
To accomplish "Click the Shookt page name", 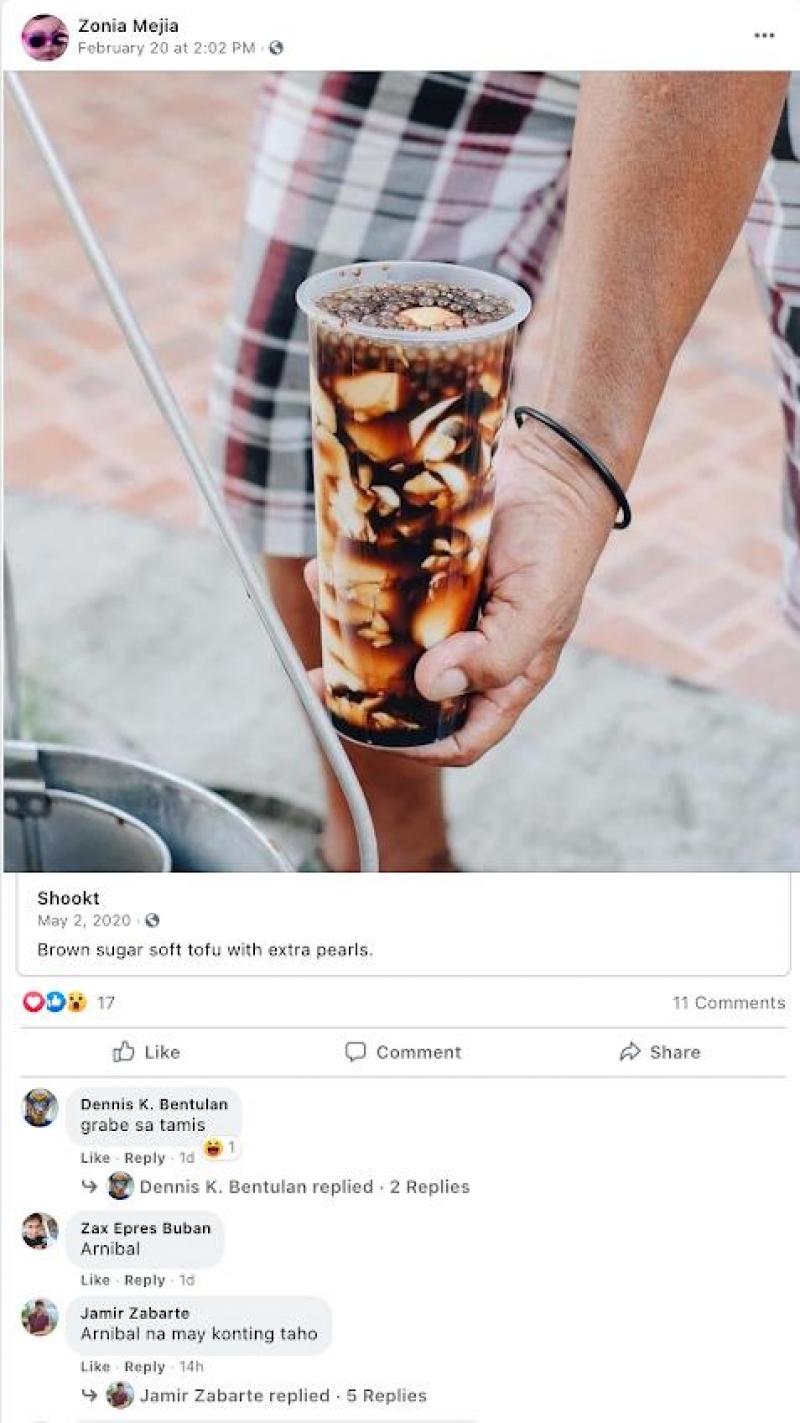I will click(68, 898).
